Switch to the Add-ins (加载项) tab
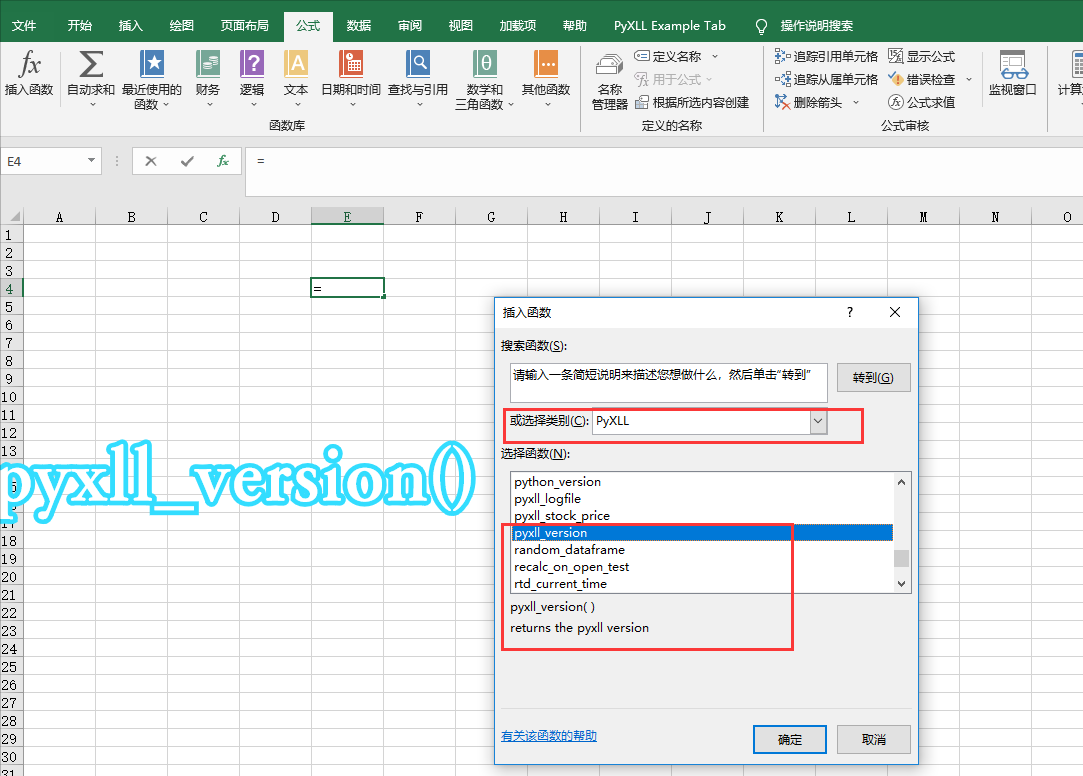 [517, 26]
